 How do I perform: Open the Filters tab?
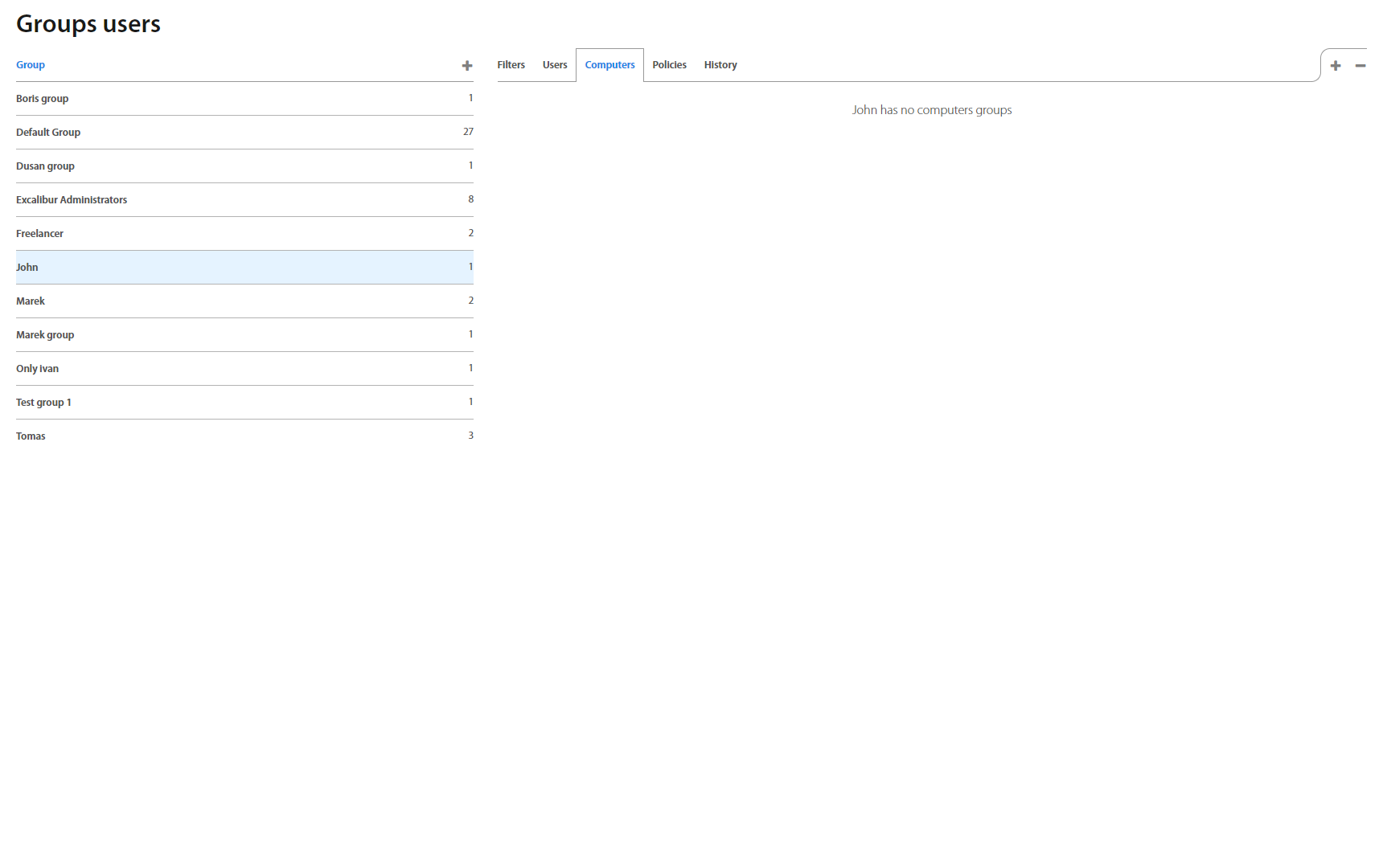coord(511,65)
